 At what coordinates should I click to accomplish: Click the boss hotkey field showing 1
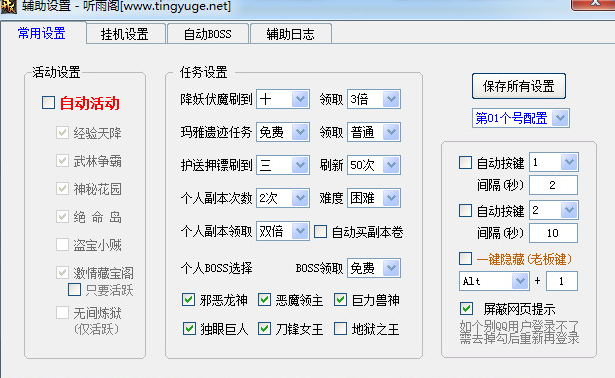coord(562,281)
